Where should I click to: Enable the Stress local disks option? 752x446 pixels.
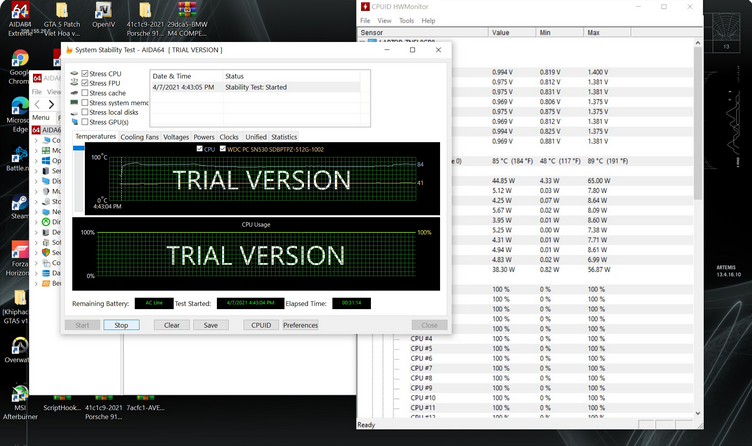85,112
